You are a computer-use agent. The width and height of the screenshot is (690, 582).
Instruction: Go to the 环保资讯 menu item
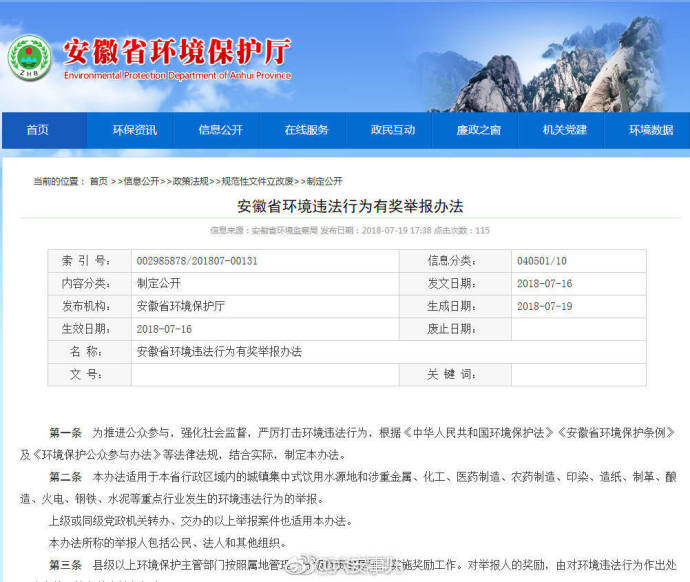click(x=134, y=130)
